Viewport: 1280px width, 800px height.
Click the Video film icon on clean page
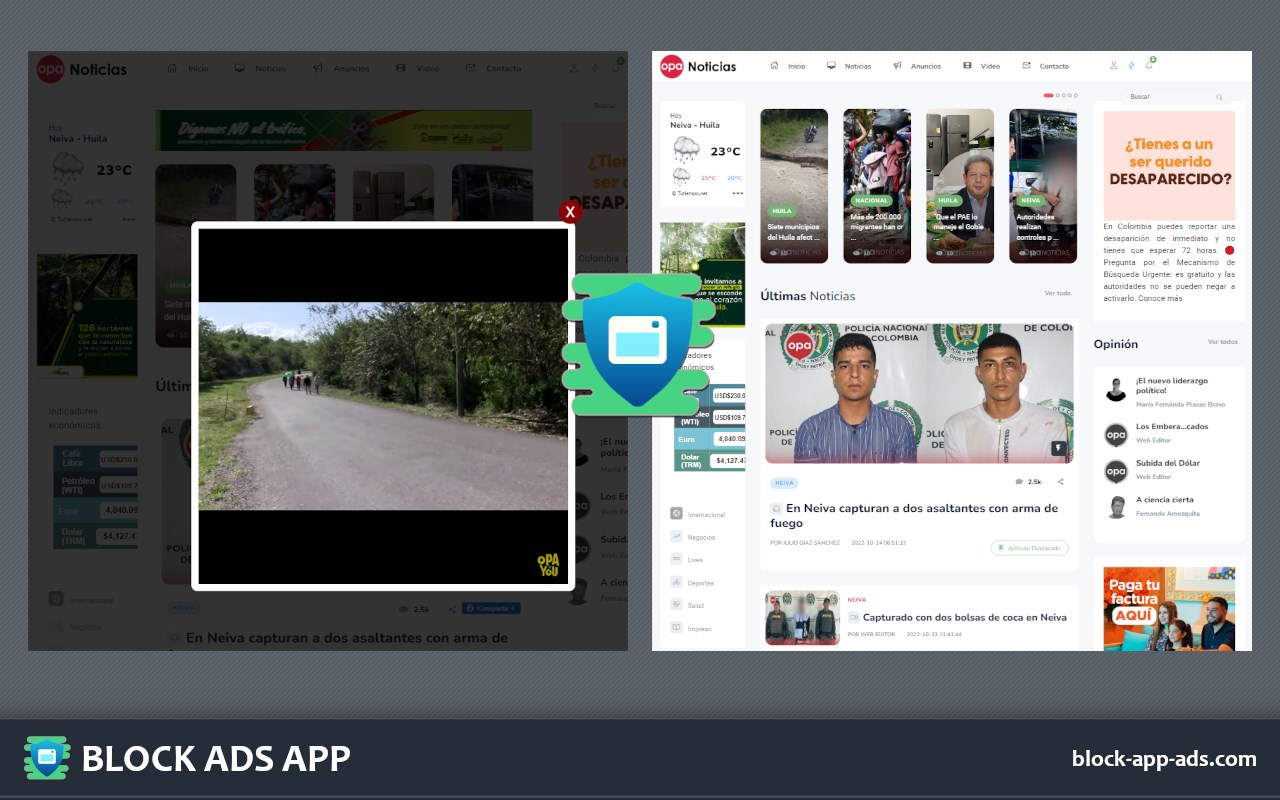(x=967, y=66)
